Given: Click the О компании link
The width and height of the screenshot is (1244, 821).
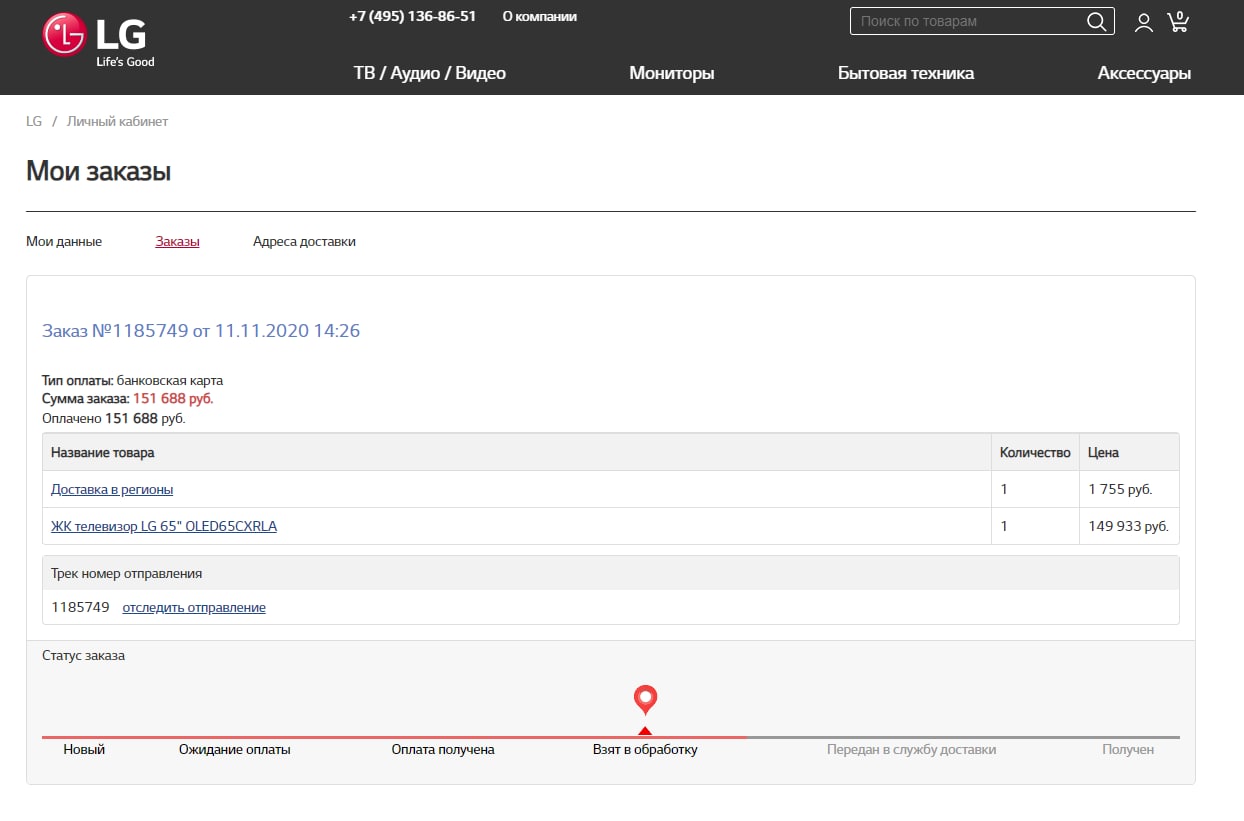Looking at the screenshot, I should 539,17.
